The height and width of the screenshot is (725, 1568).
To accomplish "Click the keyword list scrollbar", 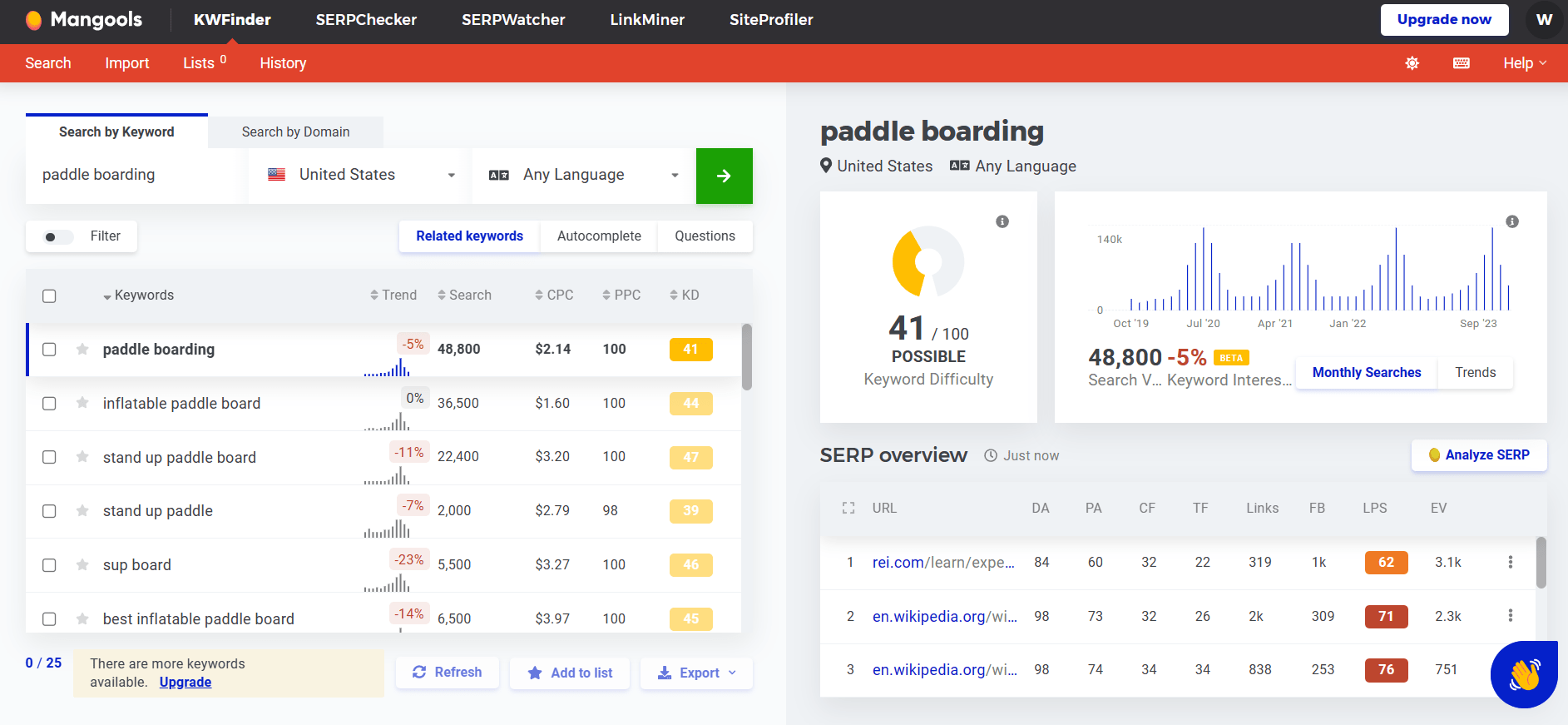I will (x=747, y=356).
